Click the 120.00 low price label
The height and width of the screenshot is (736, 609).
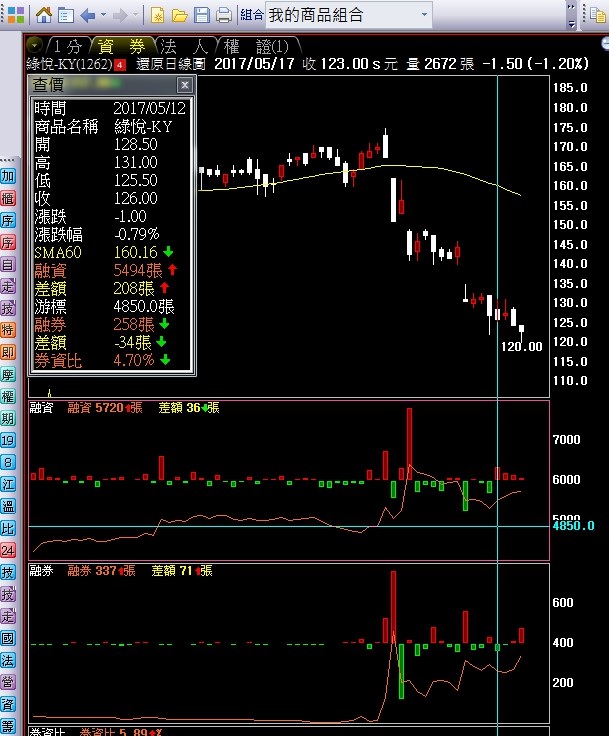[521, 347]
